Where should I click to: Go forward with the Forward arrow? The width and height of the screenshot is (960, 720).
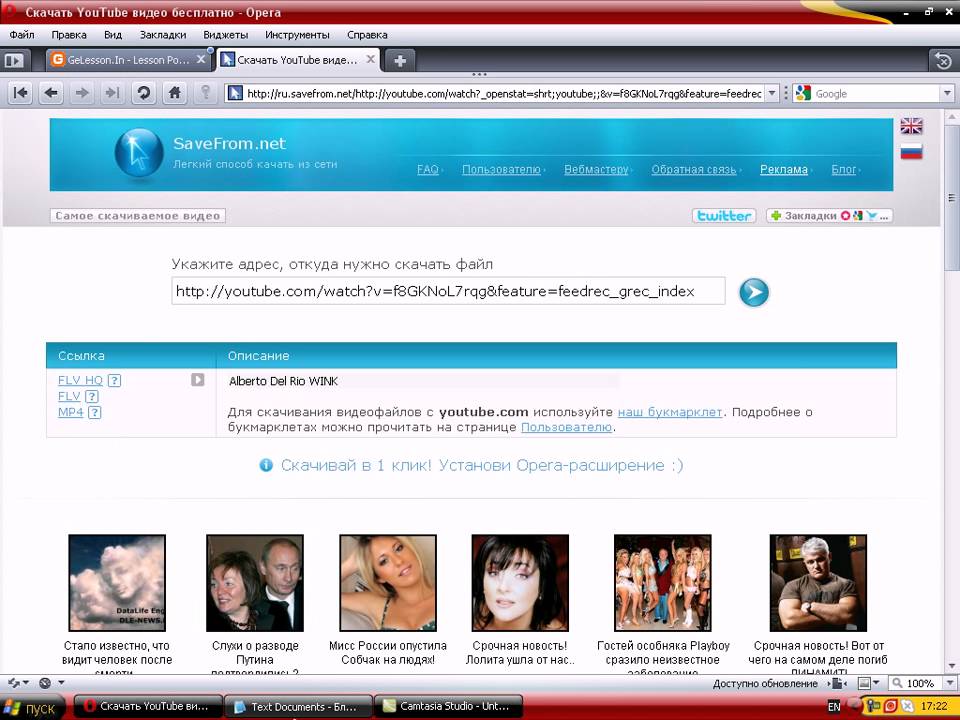point(82,93)
